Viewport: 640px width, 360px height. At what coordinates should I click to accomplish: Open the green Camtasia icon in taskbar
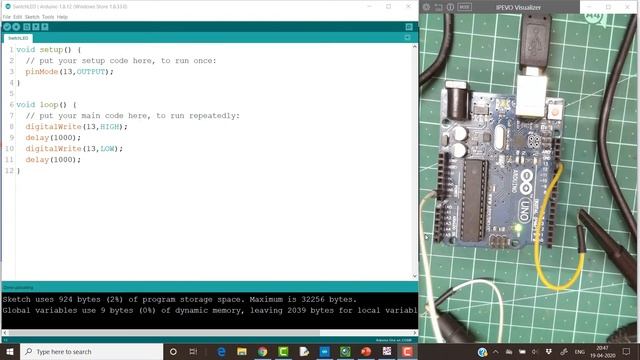[x=283, y=351]
